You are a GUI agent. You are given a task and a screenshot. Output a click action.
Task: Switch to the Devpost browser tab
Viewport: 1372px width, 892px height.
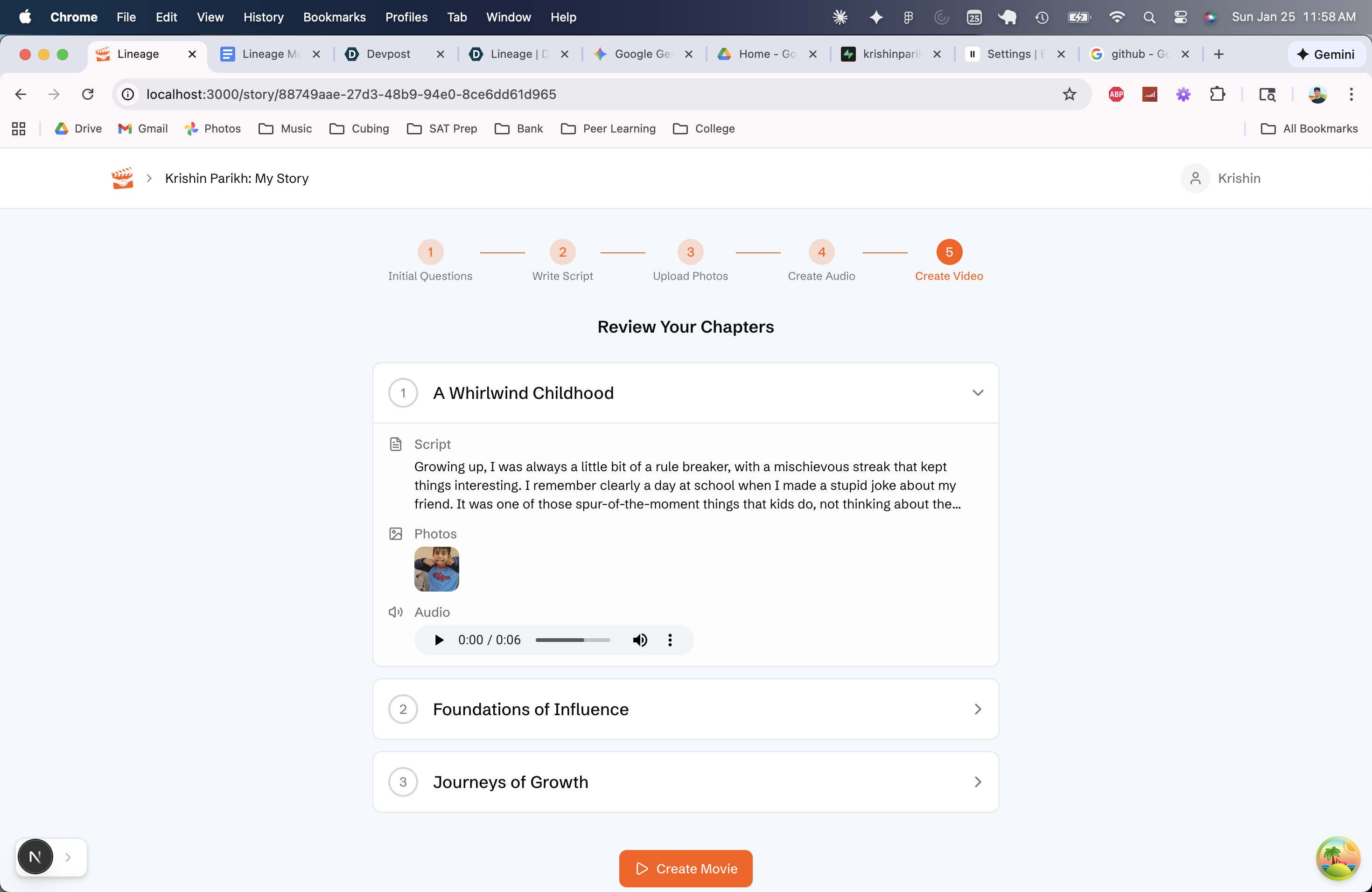pos(388,54)
